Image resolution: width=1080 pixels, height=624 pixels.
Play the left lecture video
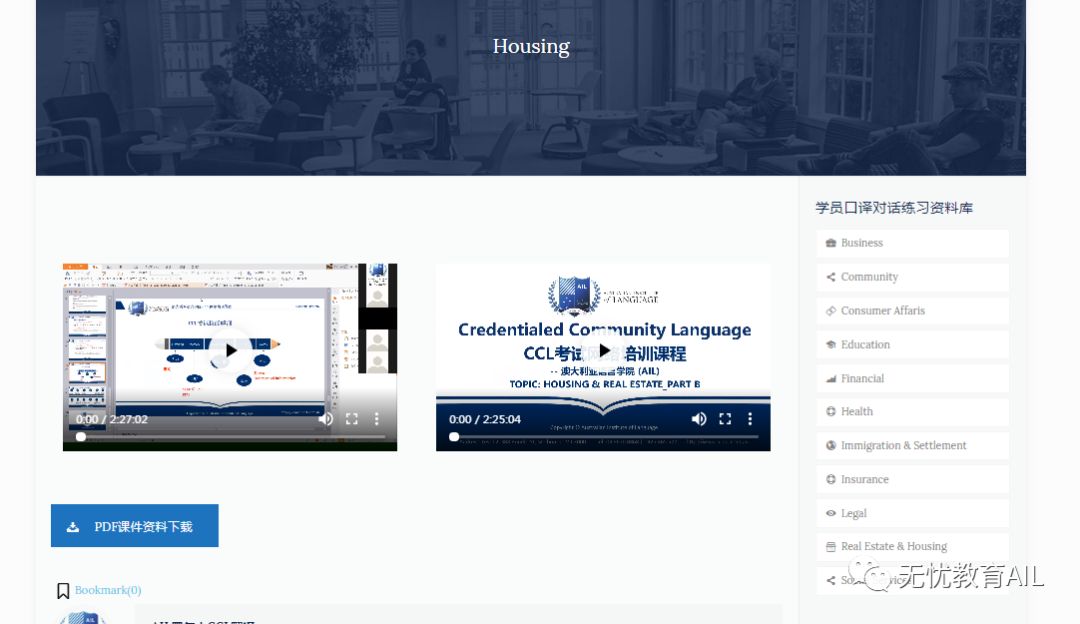pyautogui.click(x=231, y=350)
